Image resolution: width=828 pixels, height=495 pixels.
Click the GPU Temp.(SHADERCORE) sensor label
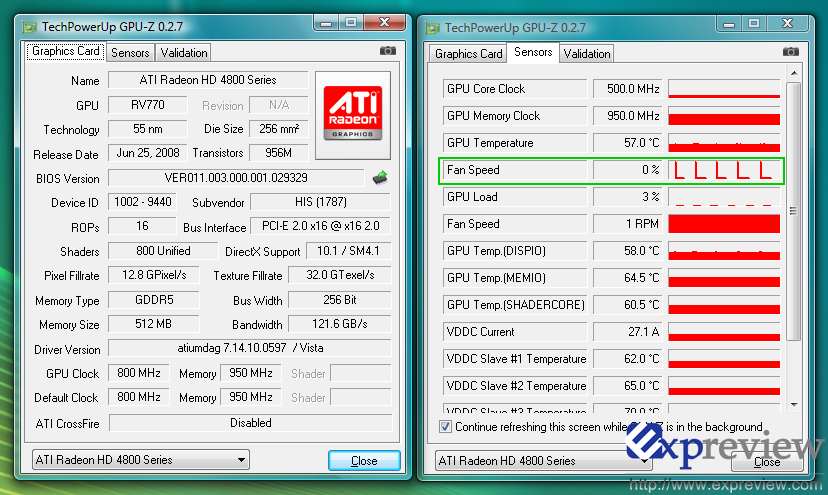[515, 305]
